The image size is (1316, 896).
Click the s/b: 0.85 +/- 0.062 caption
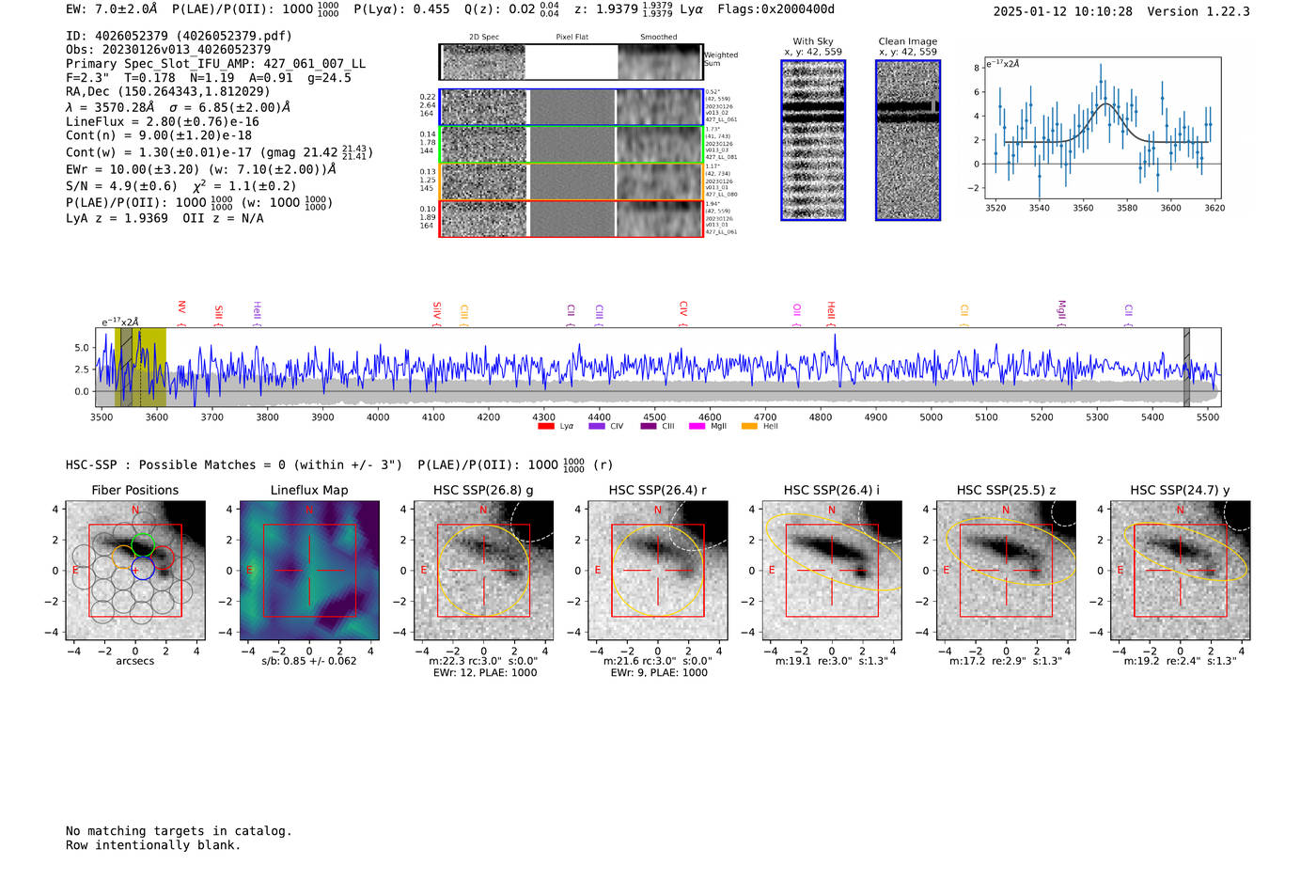click(309, 661)
